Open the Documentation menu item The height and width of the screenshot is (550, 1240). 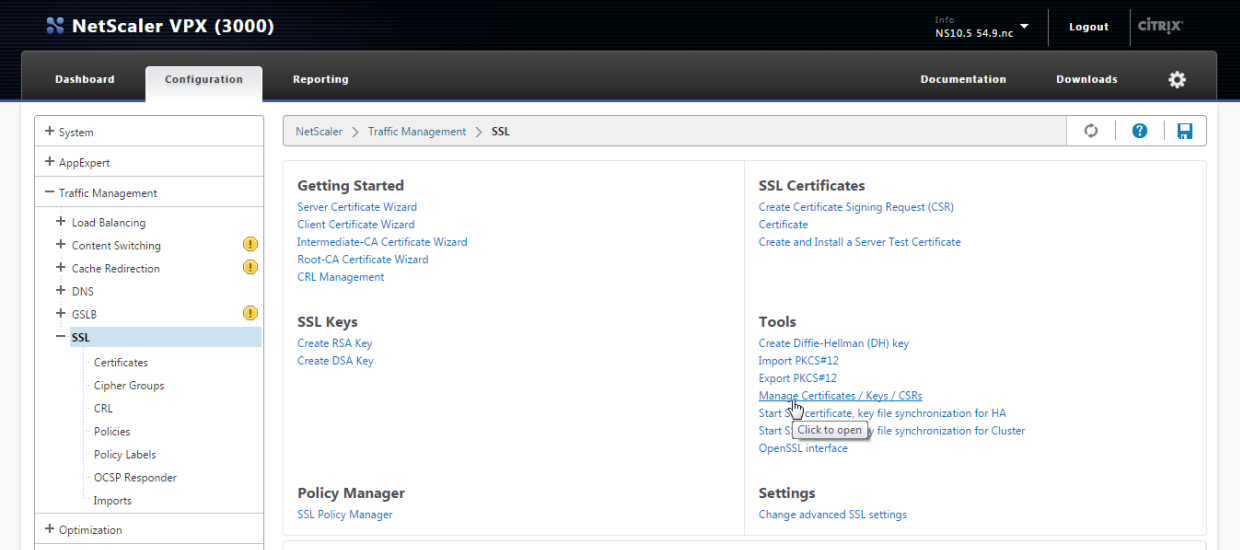[963, 80]
